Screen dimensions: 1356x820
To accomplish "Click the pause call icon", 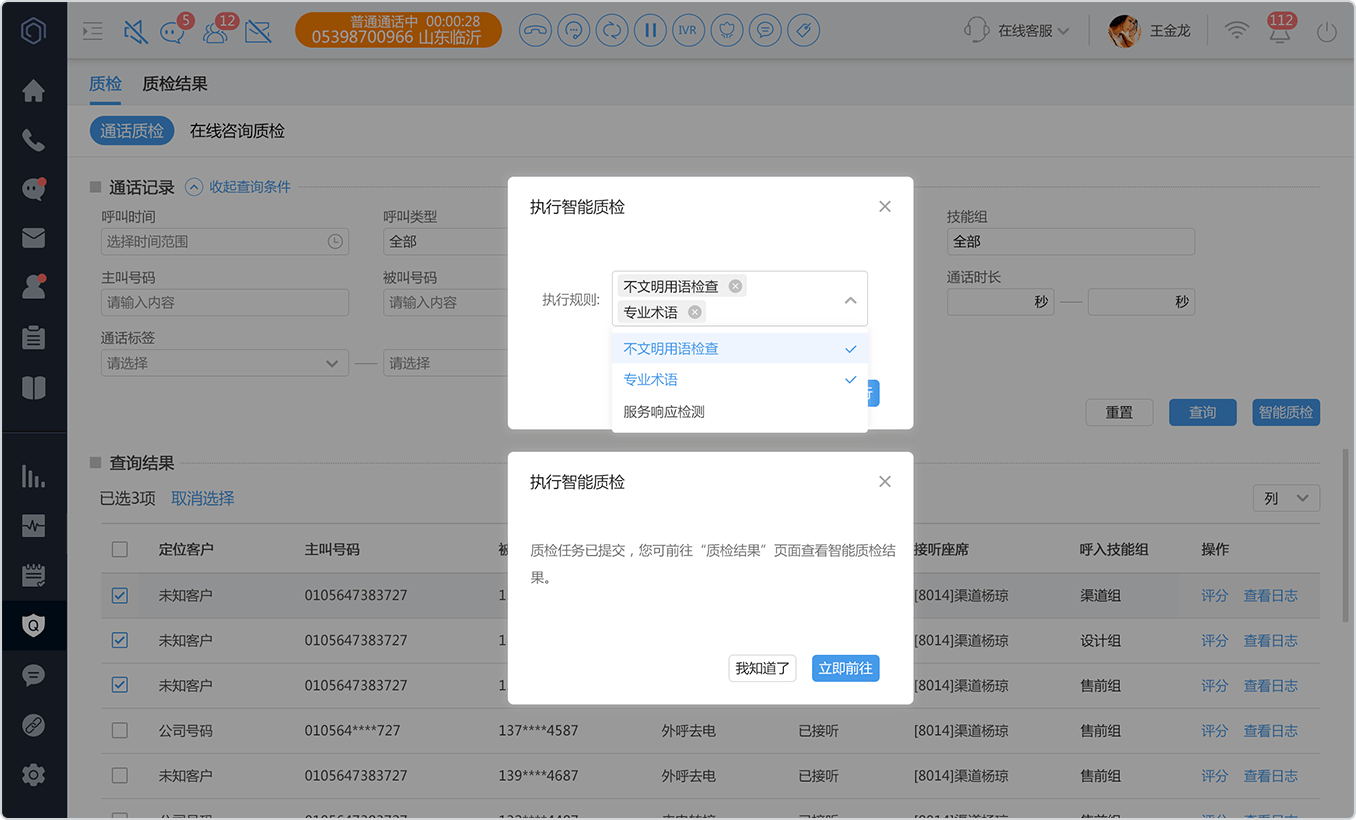I will tap(650, 31).
